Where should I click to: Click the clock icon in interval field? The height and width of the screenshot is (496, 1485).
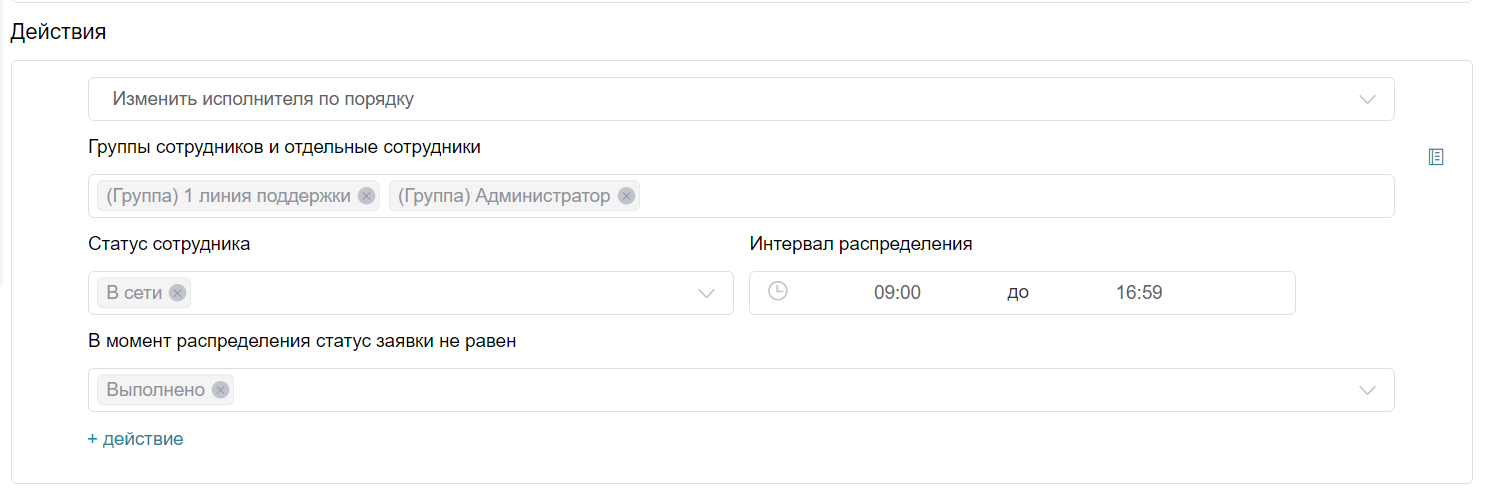click(x=777, y=291)
